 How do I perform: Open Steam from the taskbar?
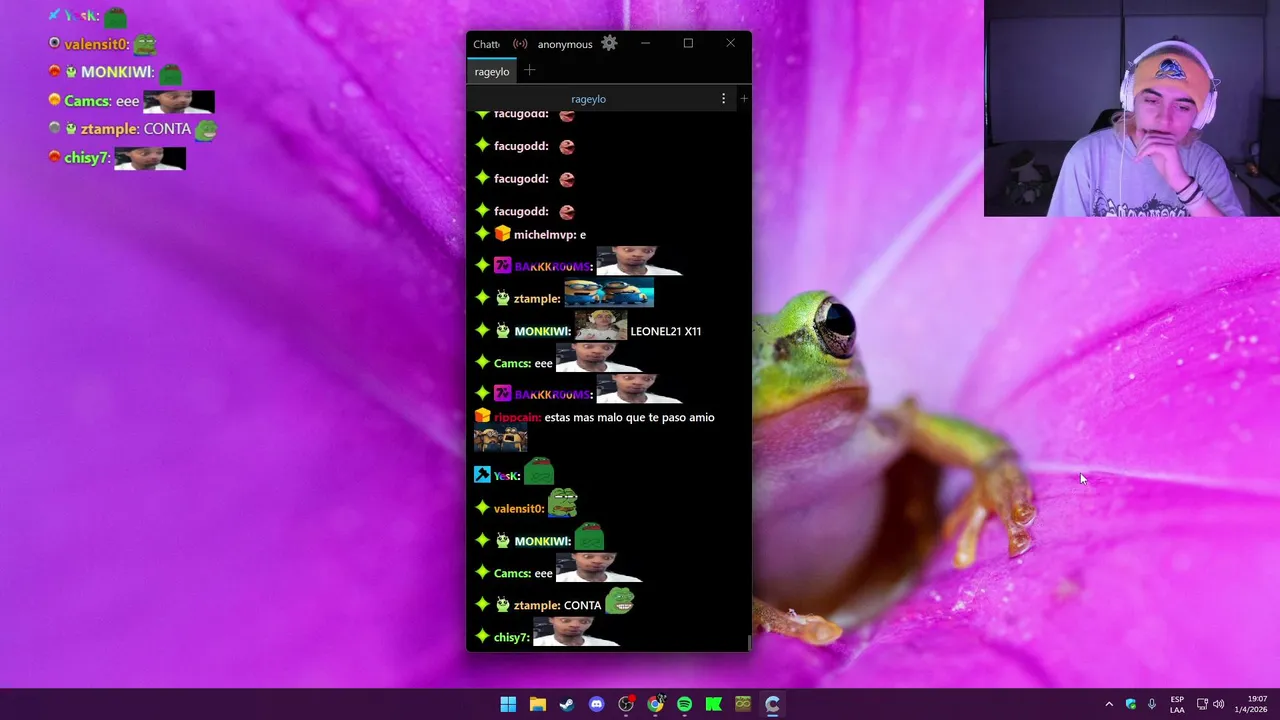point(567,704)
